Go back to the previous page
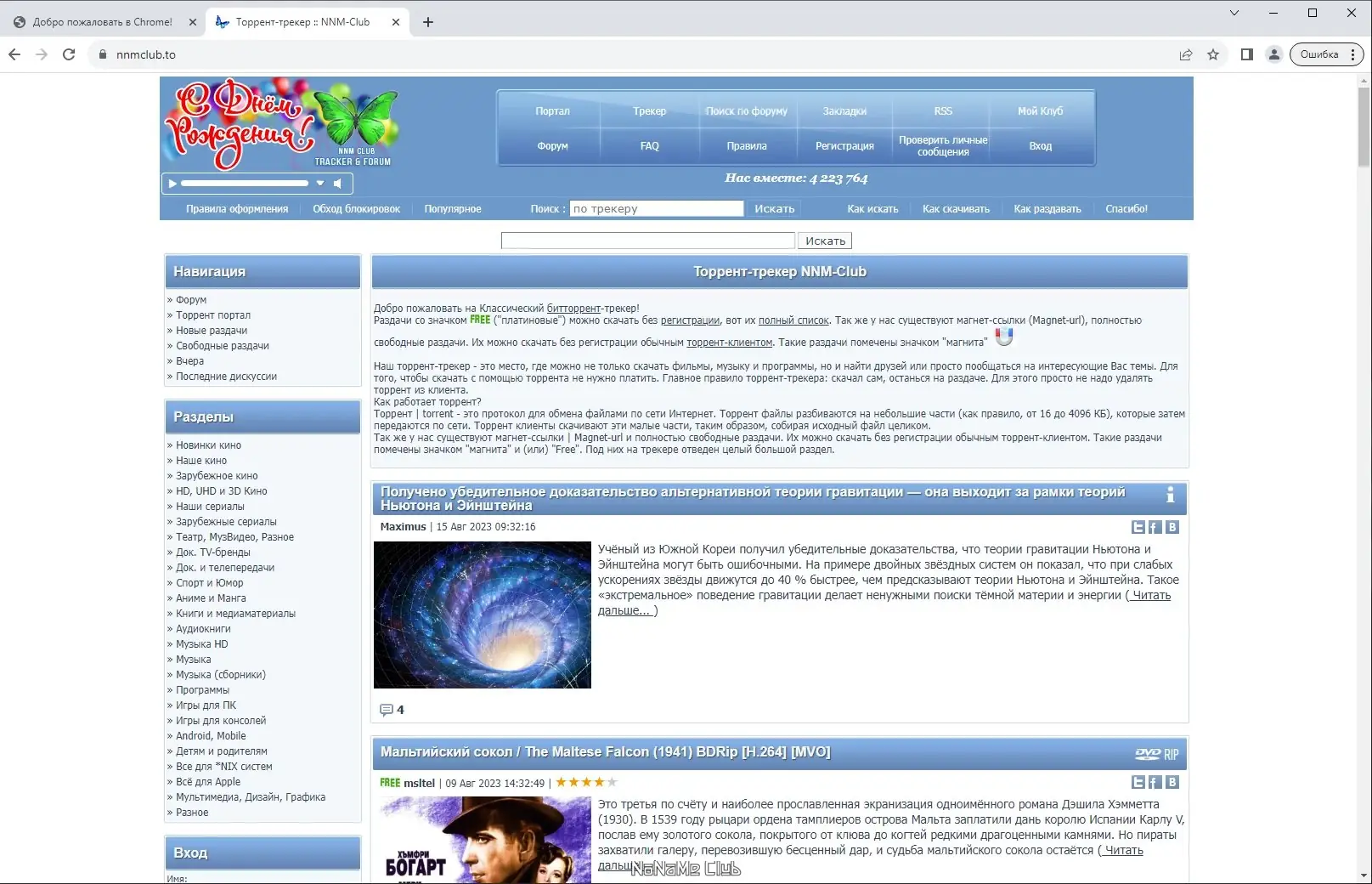 click(14, 54)
